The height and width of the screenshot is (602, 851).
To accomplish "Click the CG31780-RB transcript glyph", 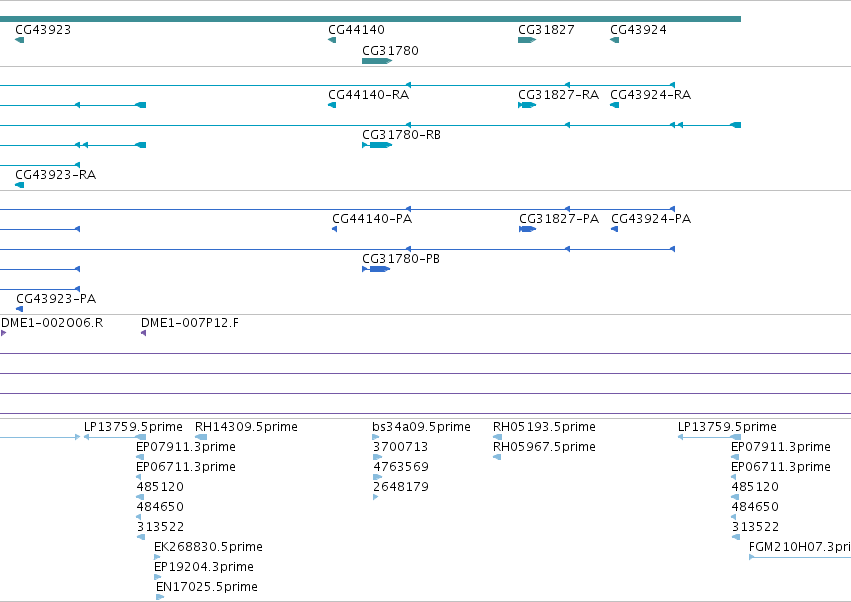I will 377,145.
